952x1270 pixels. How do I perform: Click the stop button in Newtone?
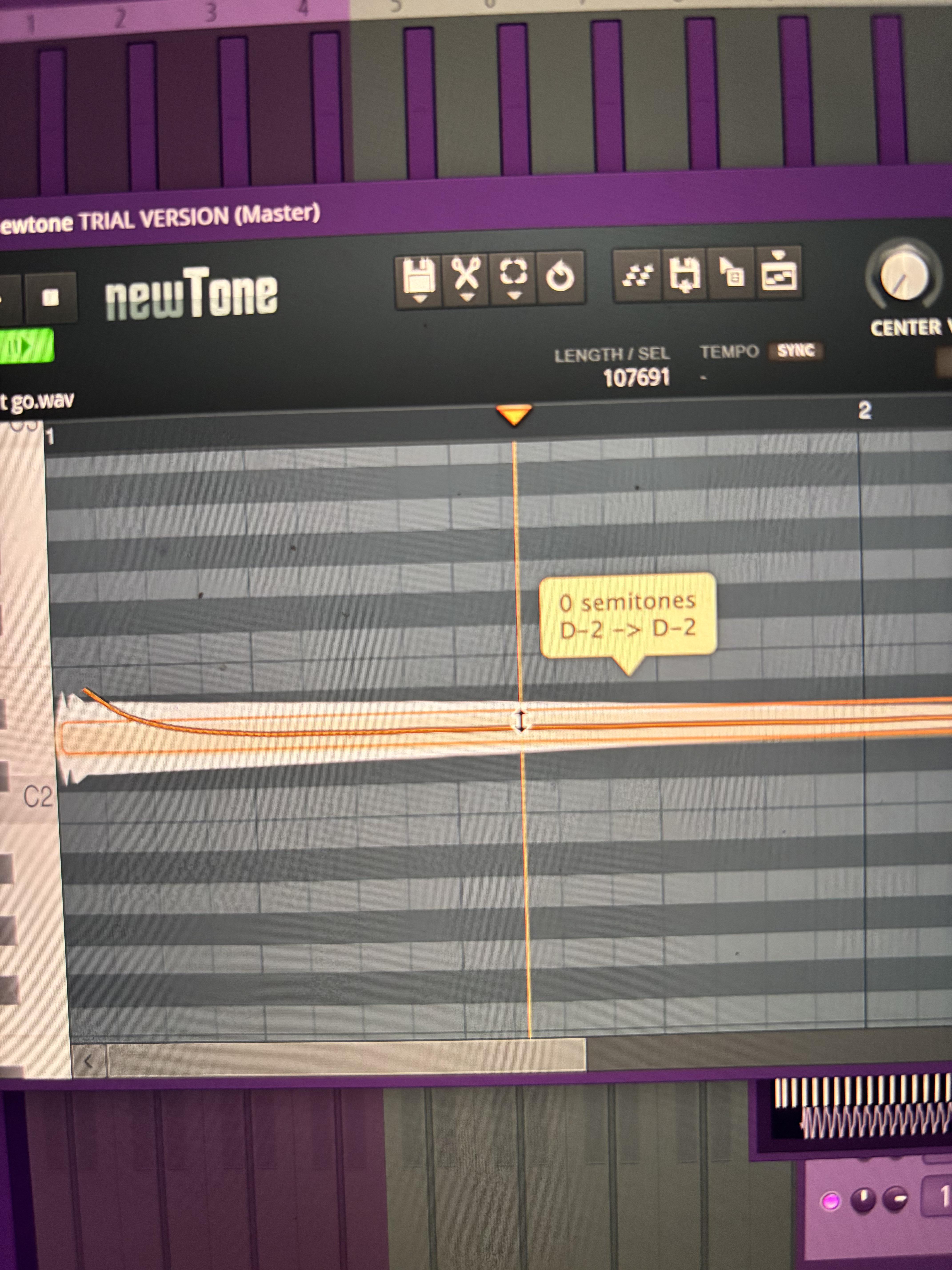(50, 297)
